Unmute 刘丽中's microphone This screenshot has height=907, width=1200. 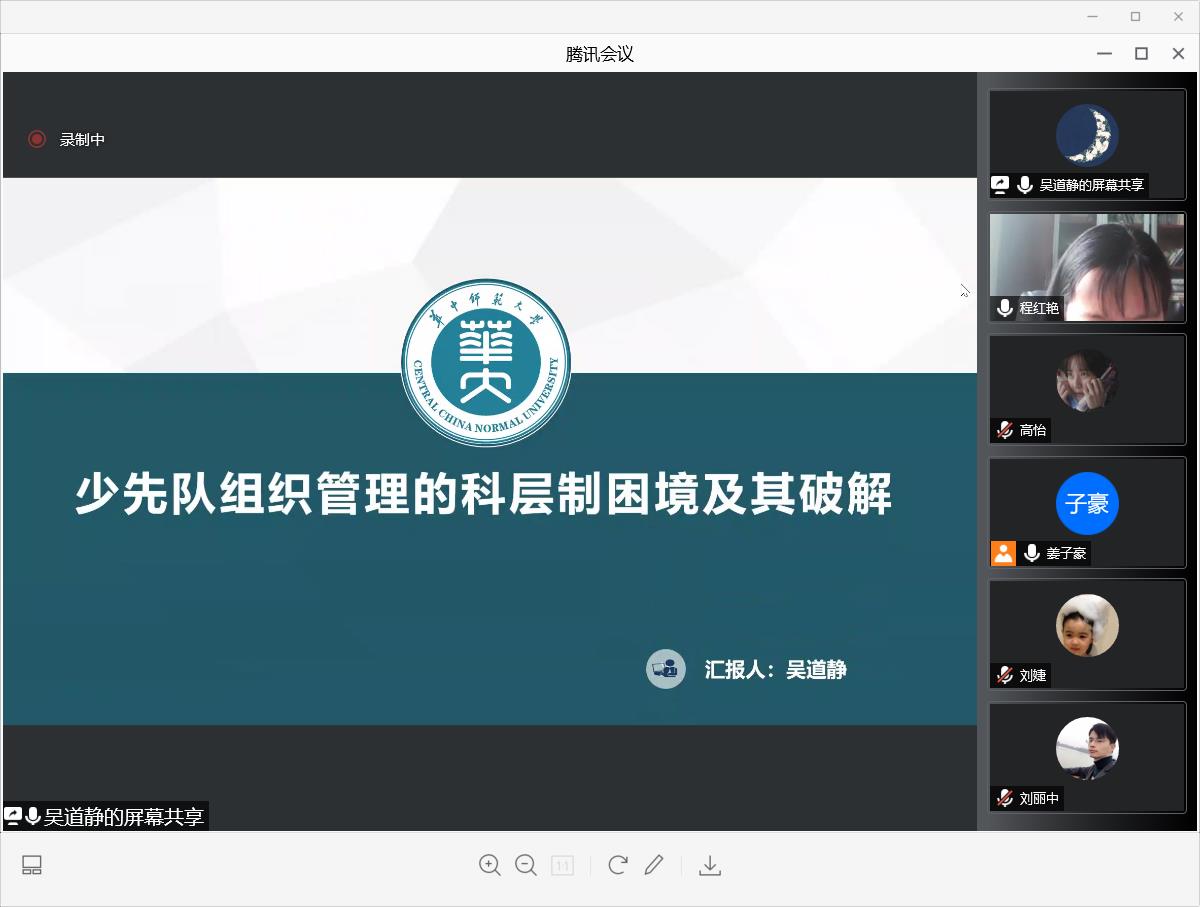pos(1005,798)
